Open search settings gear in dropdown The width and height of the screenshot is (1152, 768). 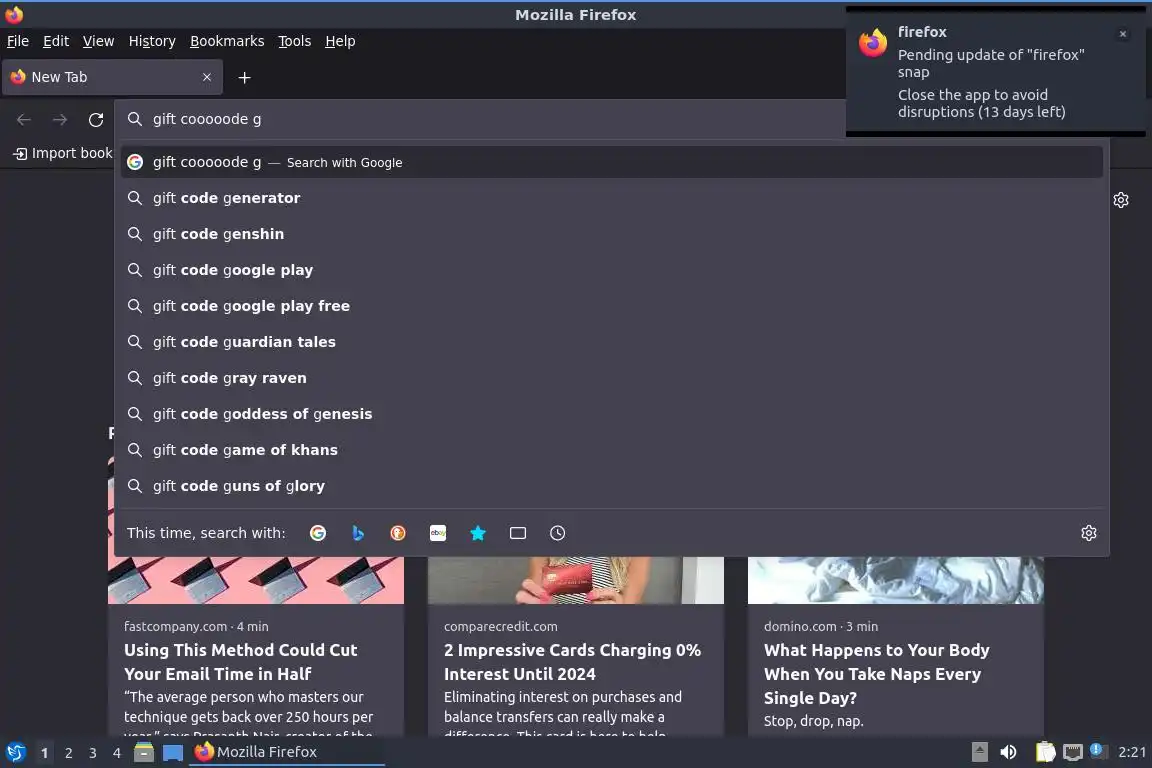[x=1089, y=533]
